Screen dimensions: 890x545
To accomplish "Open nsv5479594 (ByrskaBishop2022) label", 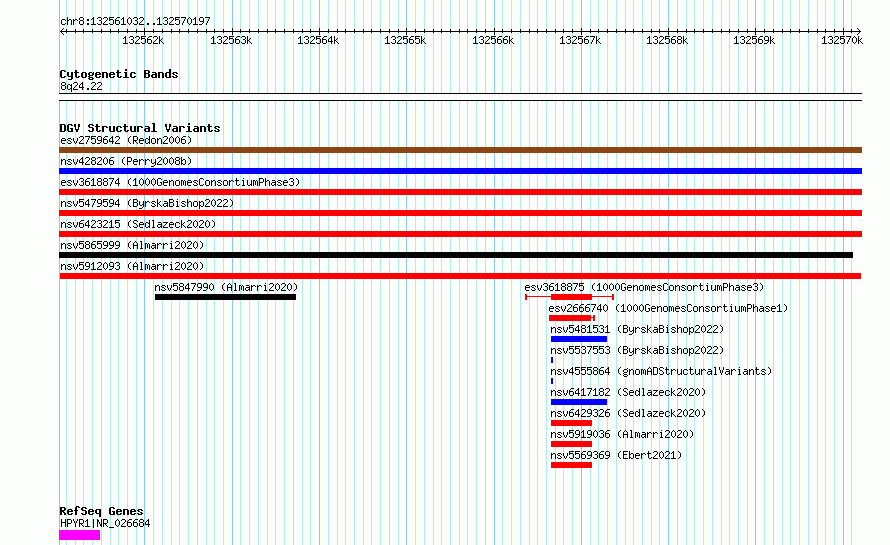I will click(147, 203).
